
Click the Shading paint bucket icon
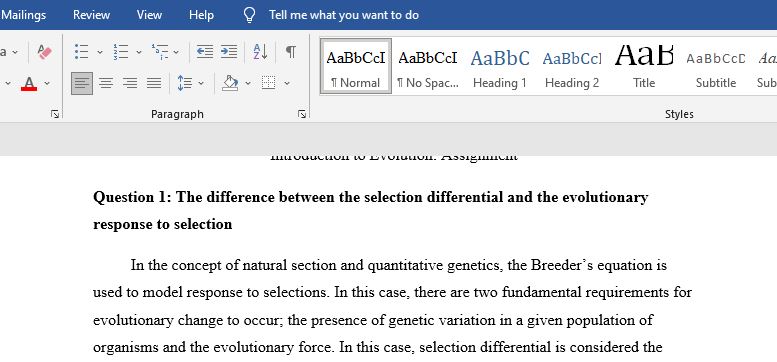[230, 83]
